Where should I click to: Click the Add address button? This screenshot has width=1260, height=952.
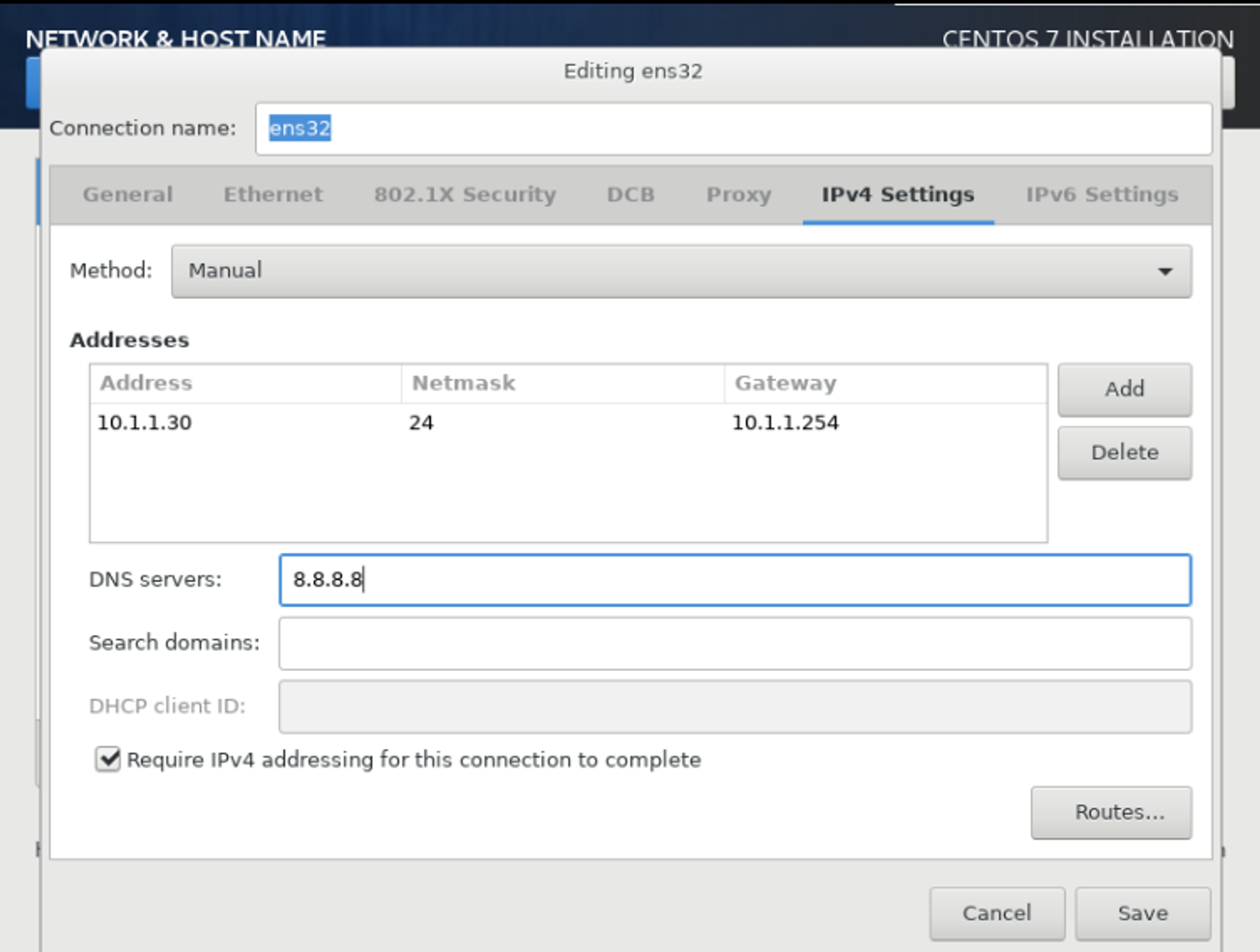click(1124, 389)
